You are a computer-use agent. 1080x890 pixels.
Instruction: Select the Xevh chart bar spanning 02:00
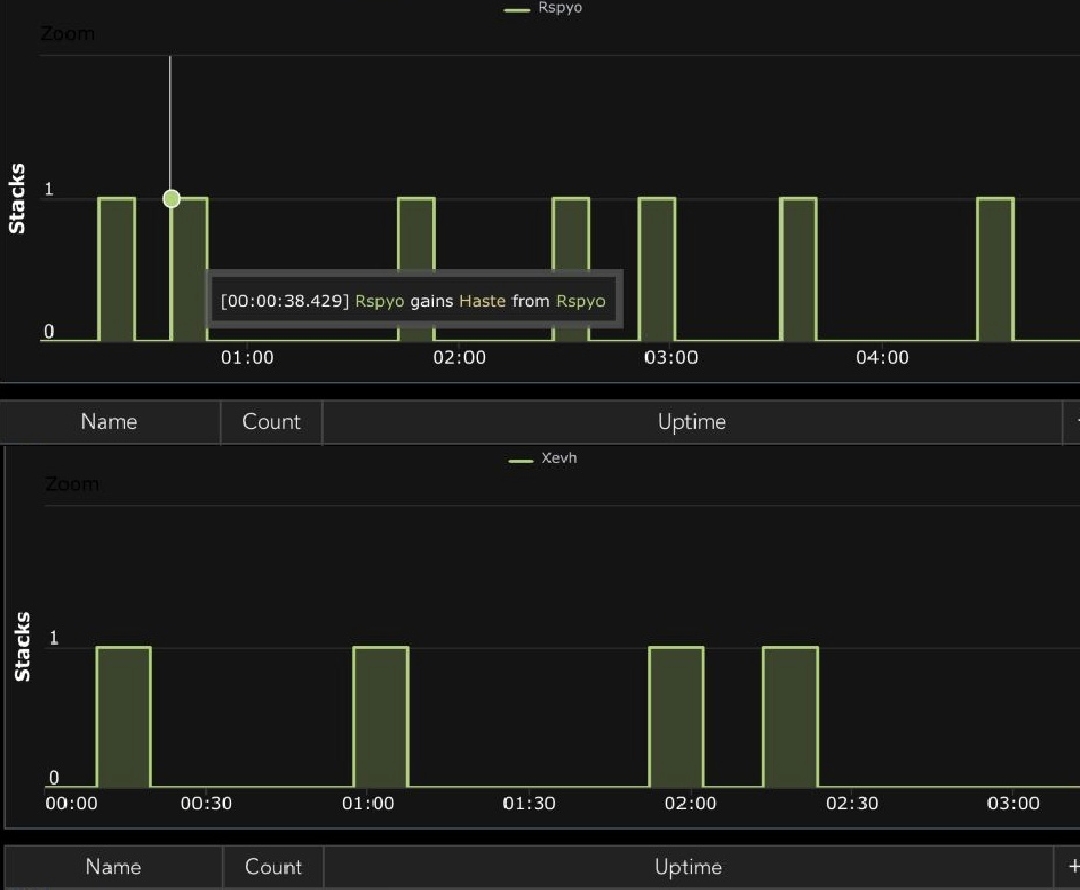[676, 716]
